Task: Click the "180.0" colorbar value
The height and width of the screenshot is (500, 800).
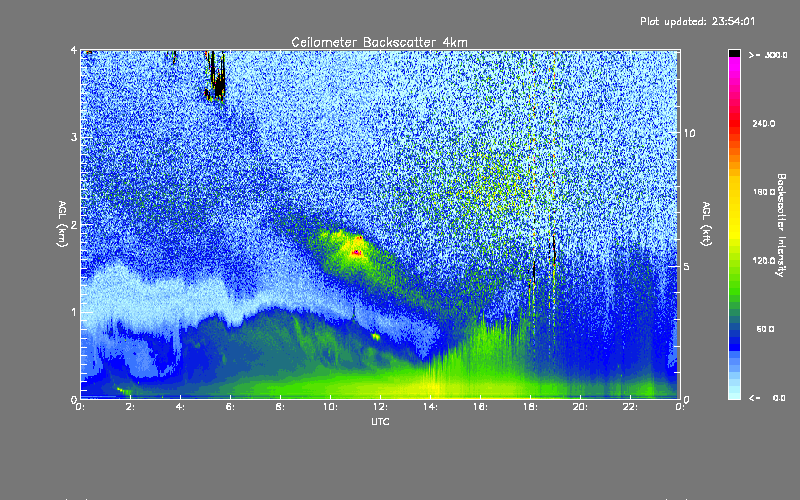Action: tap(764, 192)
